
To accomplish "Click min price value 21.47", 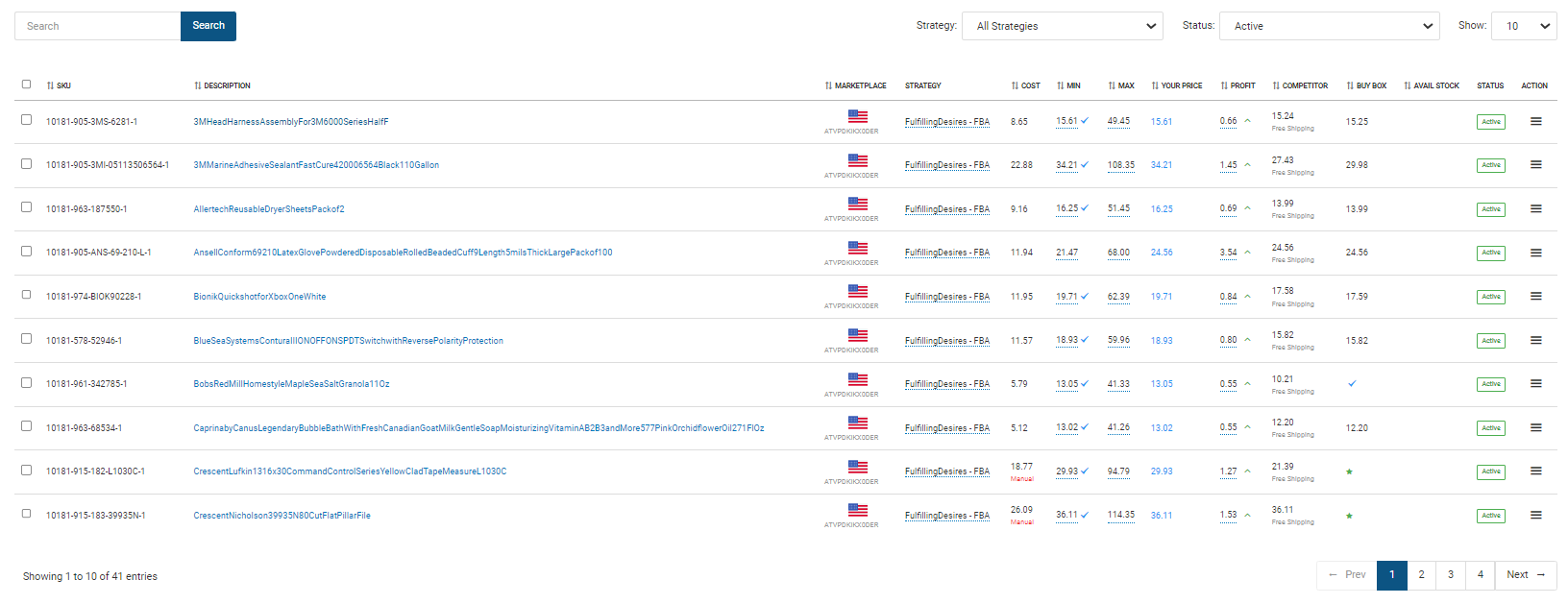I will point(1066,253).
